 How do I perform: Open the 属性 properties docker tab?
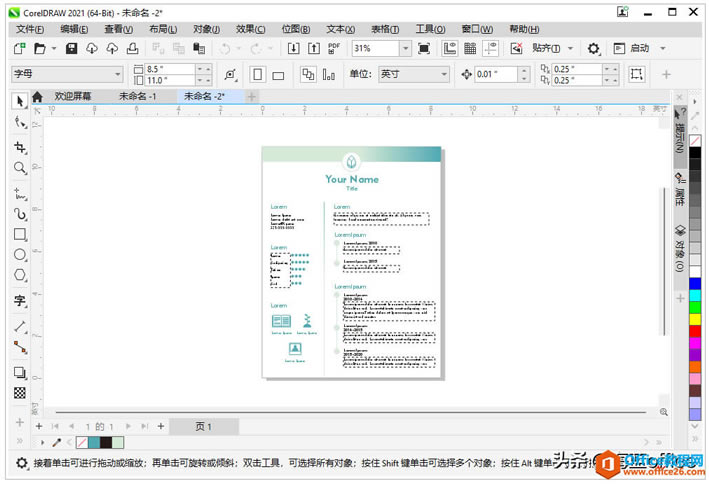680,189
